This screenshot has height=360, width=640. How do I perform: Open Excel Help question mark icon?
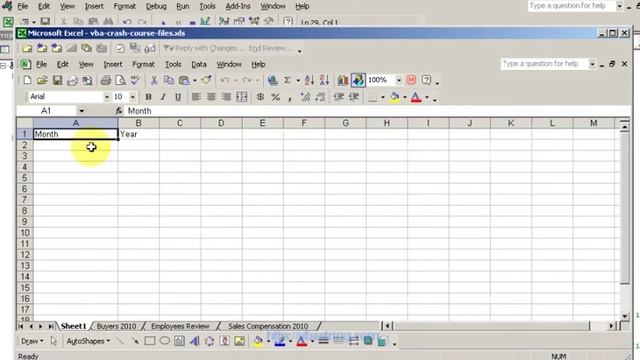tap(426, 80)
